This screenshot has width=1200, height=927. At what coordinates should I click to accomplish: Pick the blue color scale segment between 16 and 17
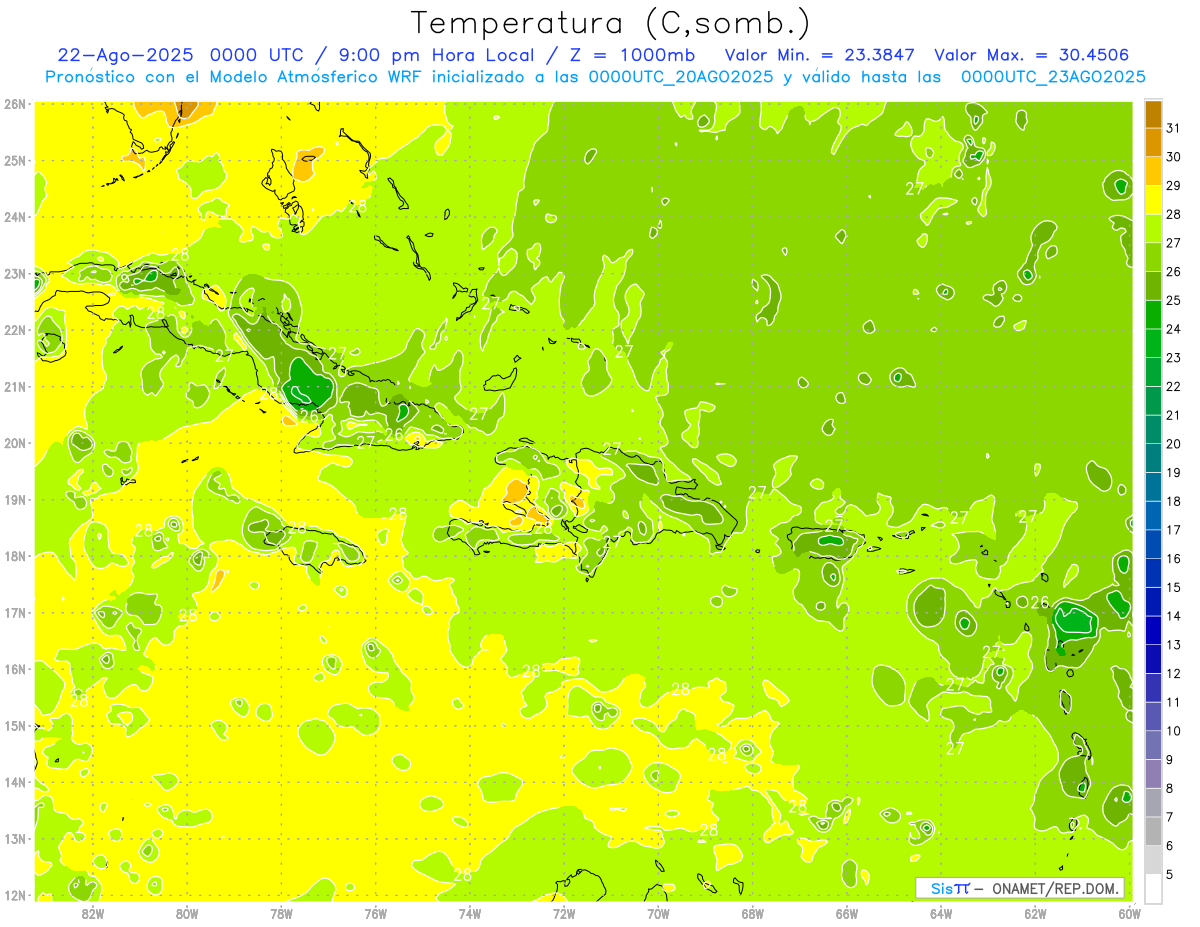1153,544
